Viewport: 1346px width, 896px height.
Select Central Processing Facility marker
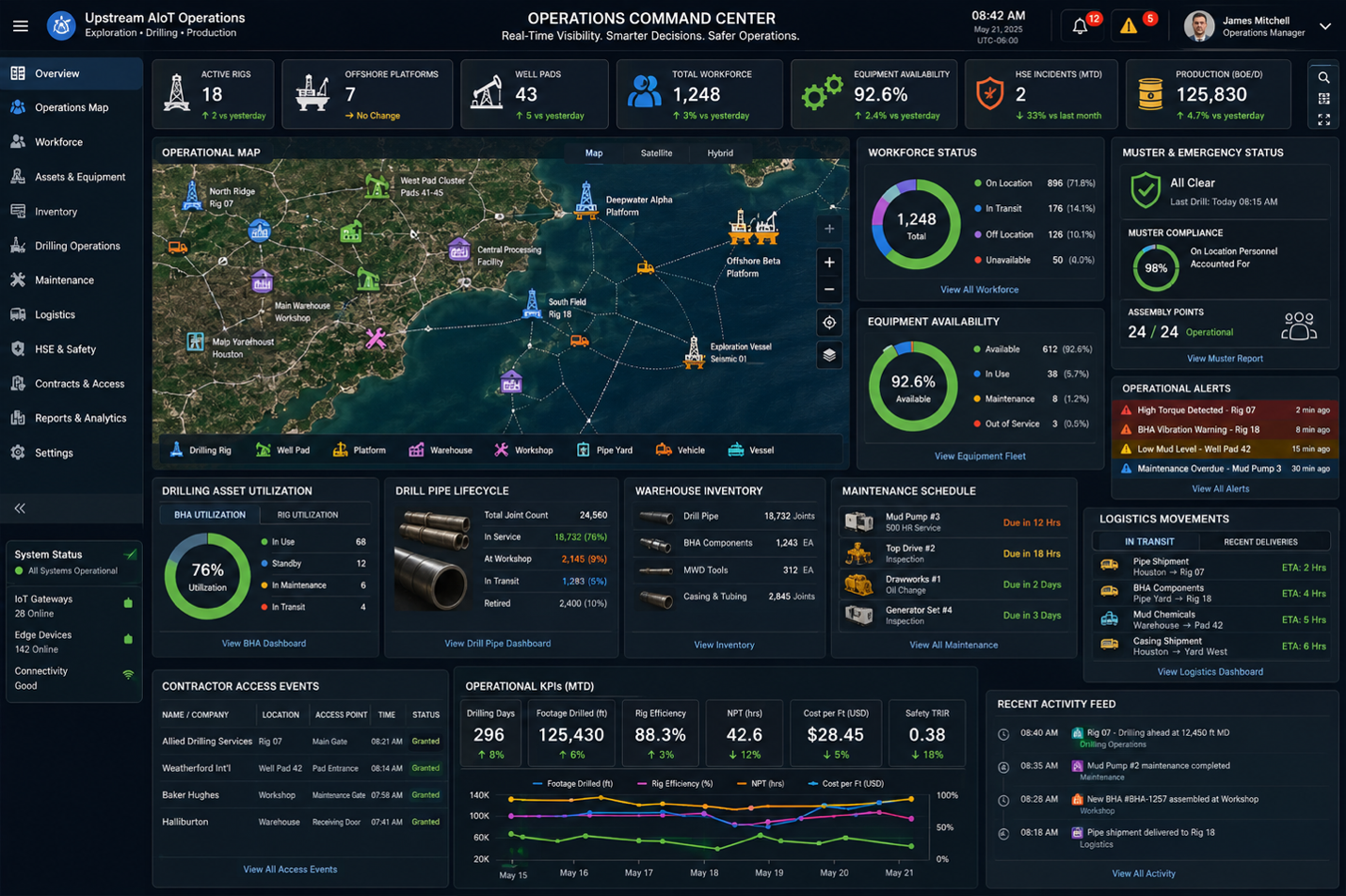point(459,250)
